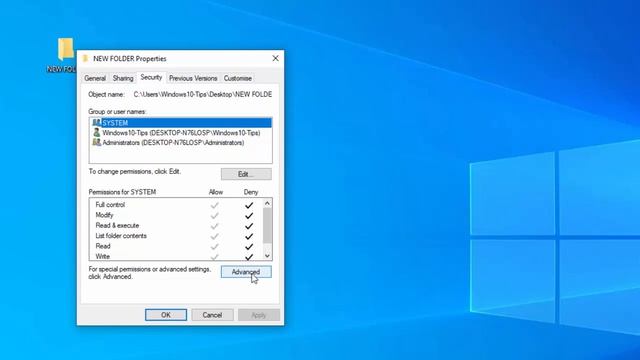
Task: Click the Cancel button
Action: [212, 315]
